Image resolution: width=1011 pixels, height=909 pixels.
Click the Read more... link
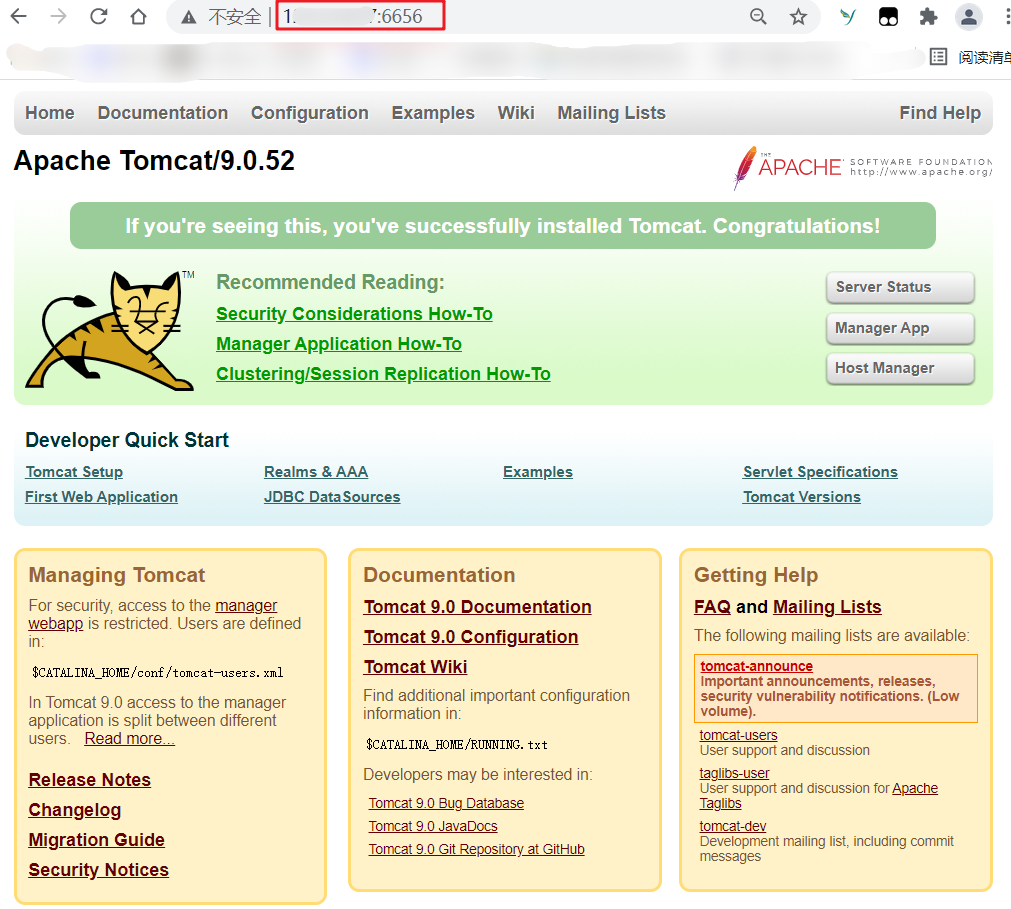130,739
